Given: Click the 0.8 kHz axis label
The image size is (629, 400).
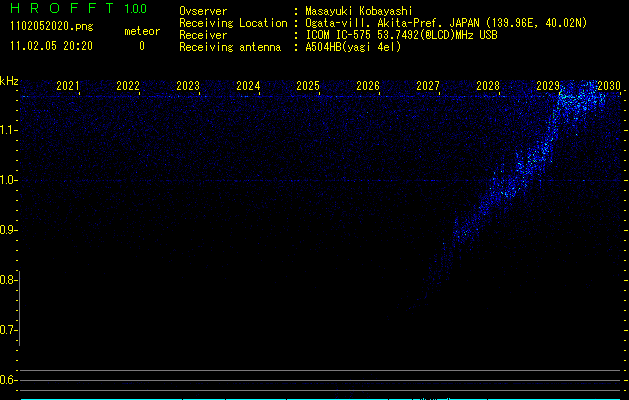Looking at the screenshot, I should tap(9, 280).
